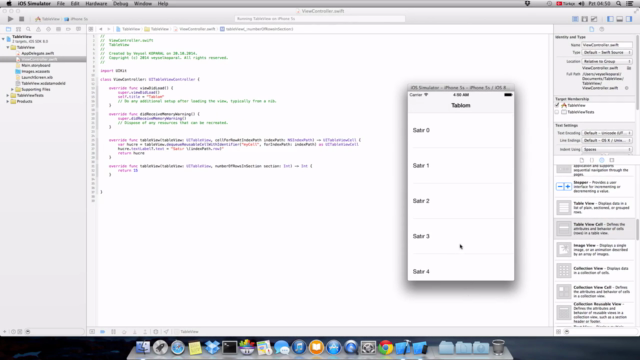Viewport: 640px width, 360px height.
Task: Open the Media library
Action: (x=612, y=160)
